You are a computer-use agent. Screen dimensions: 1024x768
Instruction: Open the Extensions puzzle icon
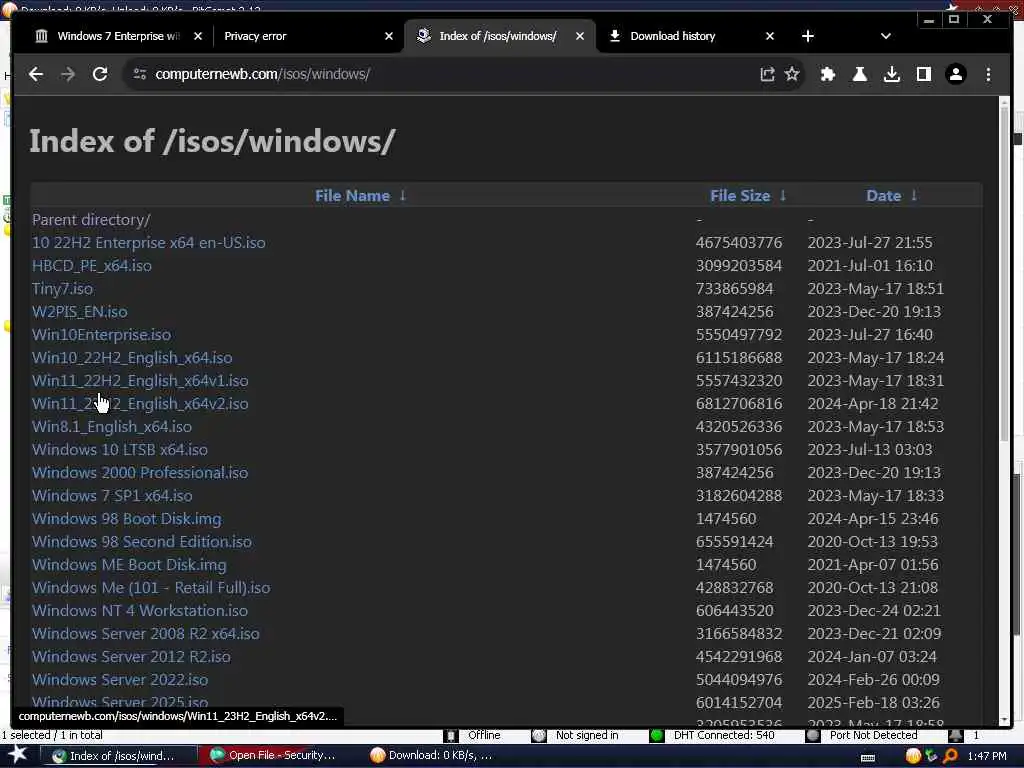827,74
